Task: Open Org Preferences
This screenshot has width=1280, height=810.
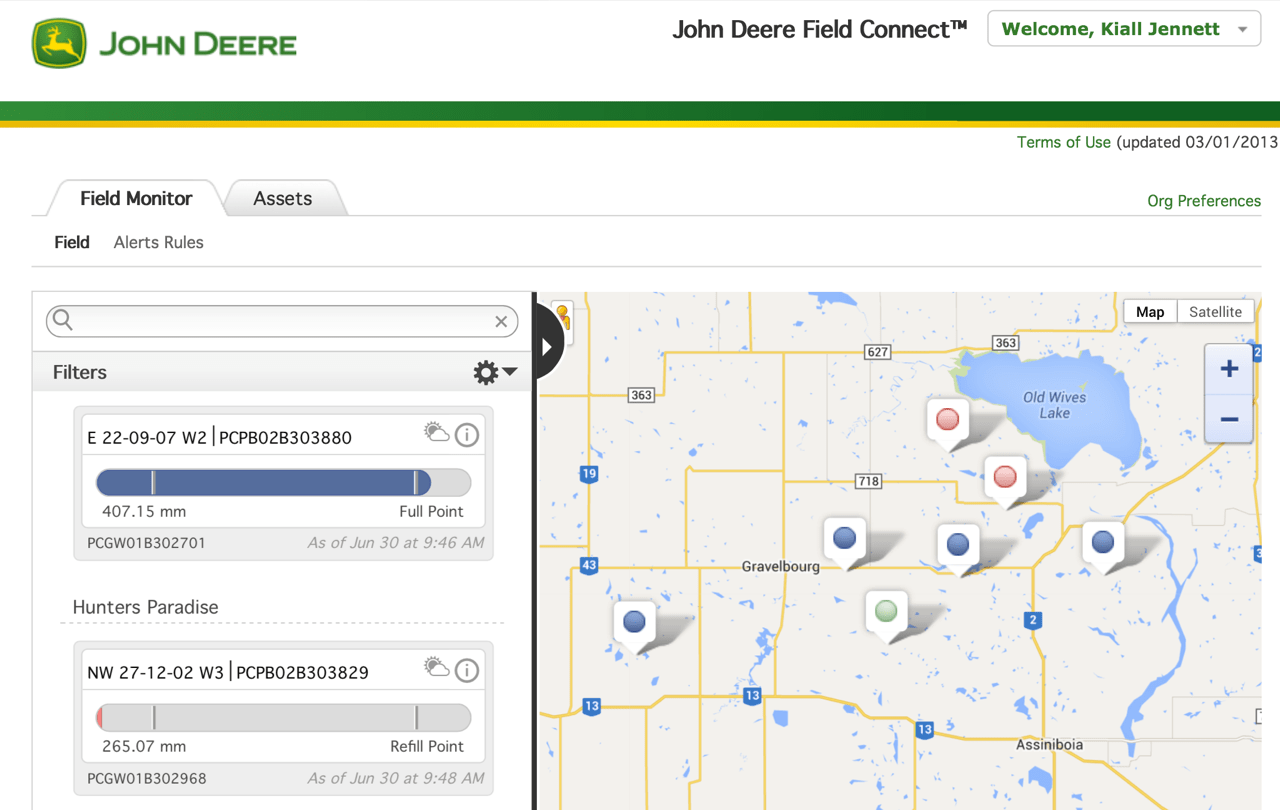Action: point(1204,201)
